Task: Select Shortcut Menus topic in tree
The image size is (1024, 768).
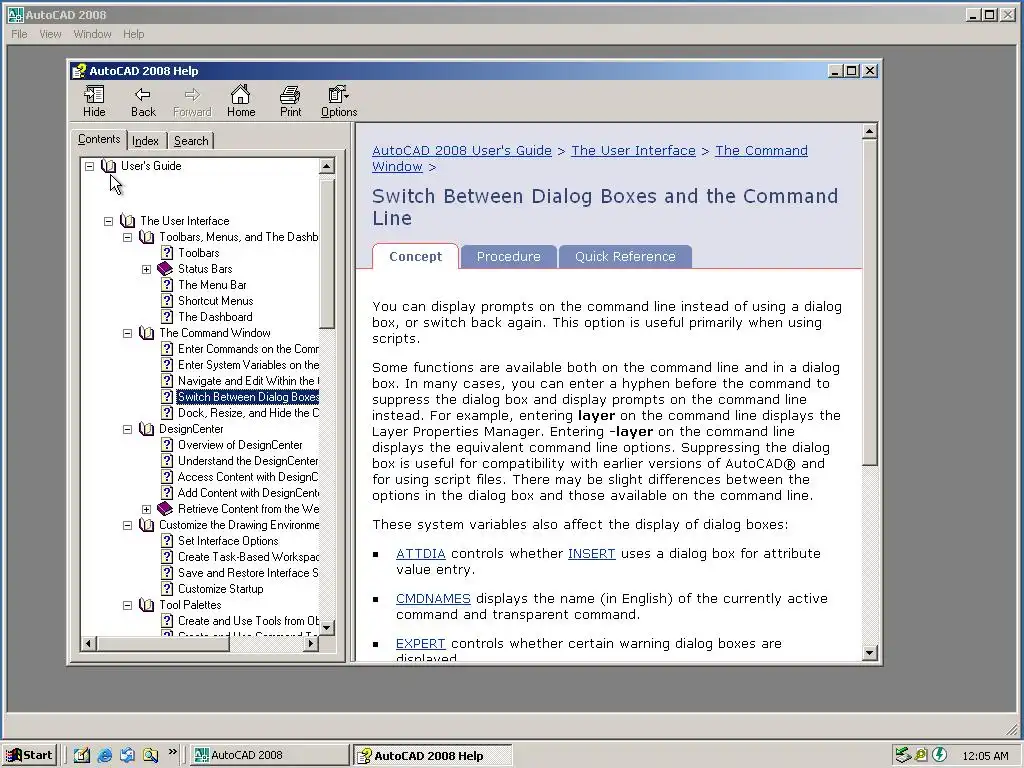Action: [216, 301]
